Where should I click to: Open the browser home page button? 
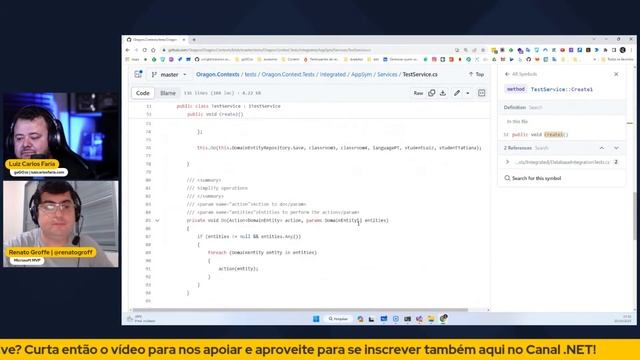(x=153, y=50)
